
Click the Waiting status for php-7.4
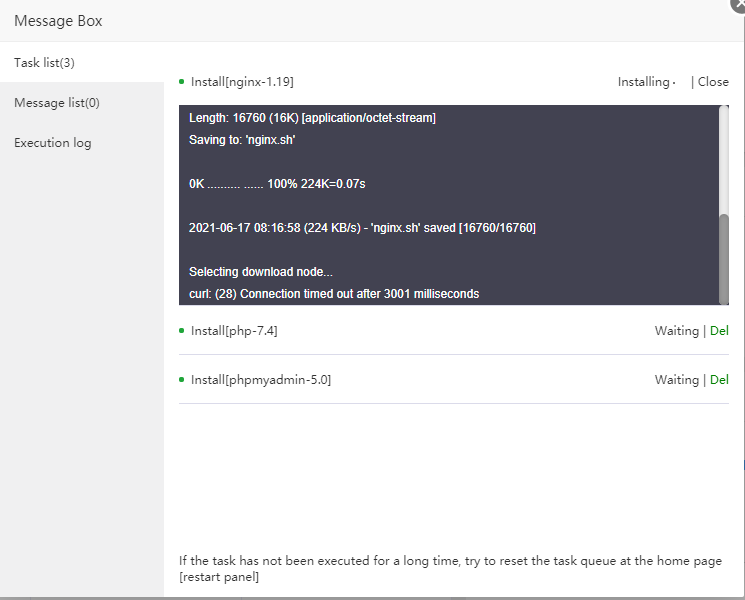coord(676,331)
